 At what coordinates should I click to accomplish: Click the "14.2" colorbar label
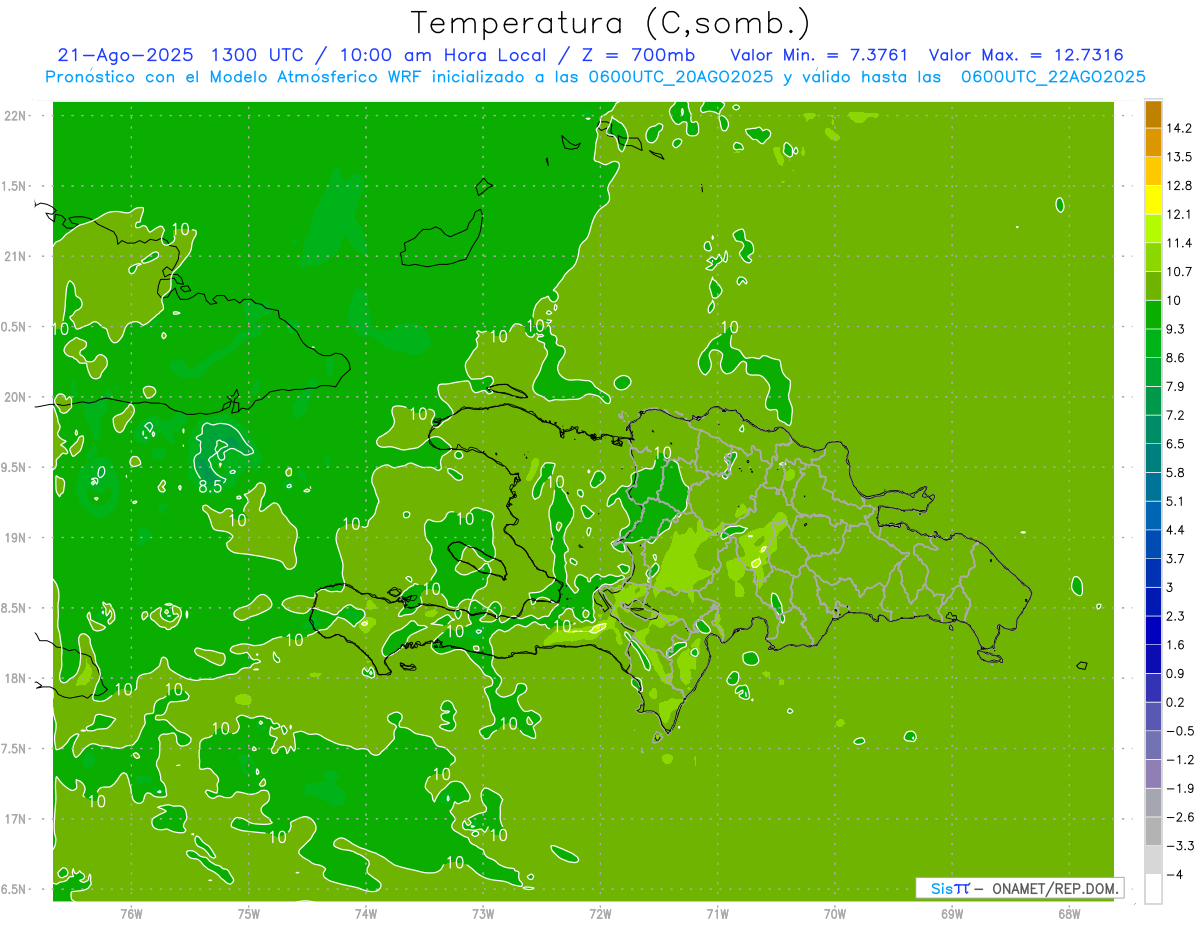[x=1180, y=128]
